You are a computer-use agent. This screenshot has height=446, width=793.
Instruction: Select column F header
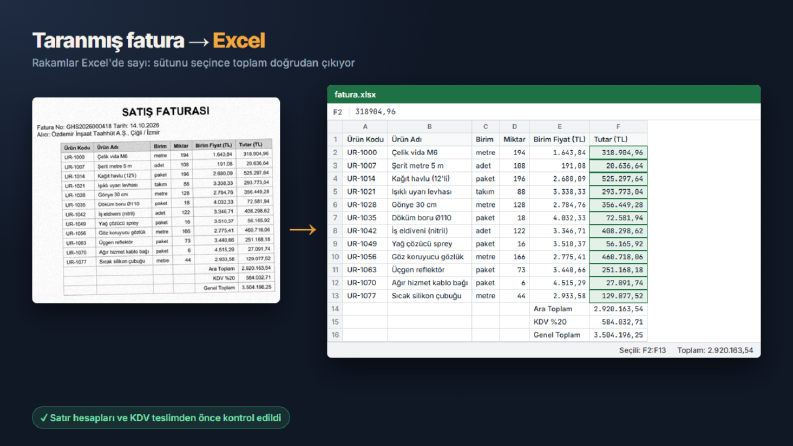618,126
